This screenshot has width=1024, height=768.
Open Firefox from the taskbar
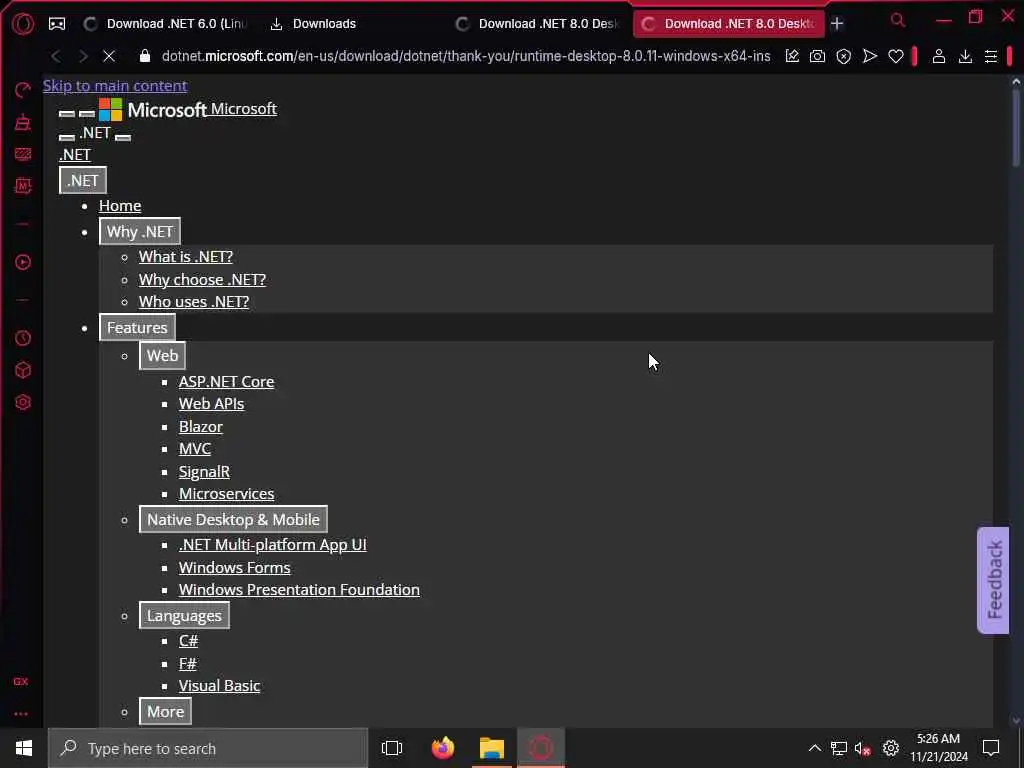click(443, 748)
